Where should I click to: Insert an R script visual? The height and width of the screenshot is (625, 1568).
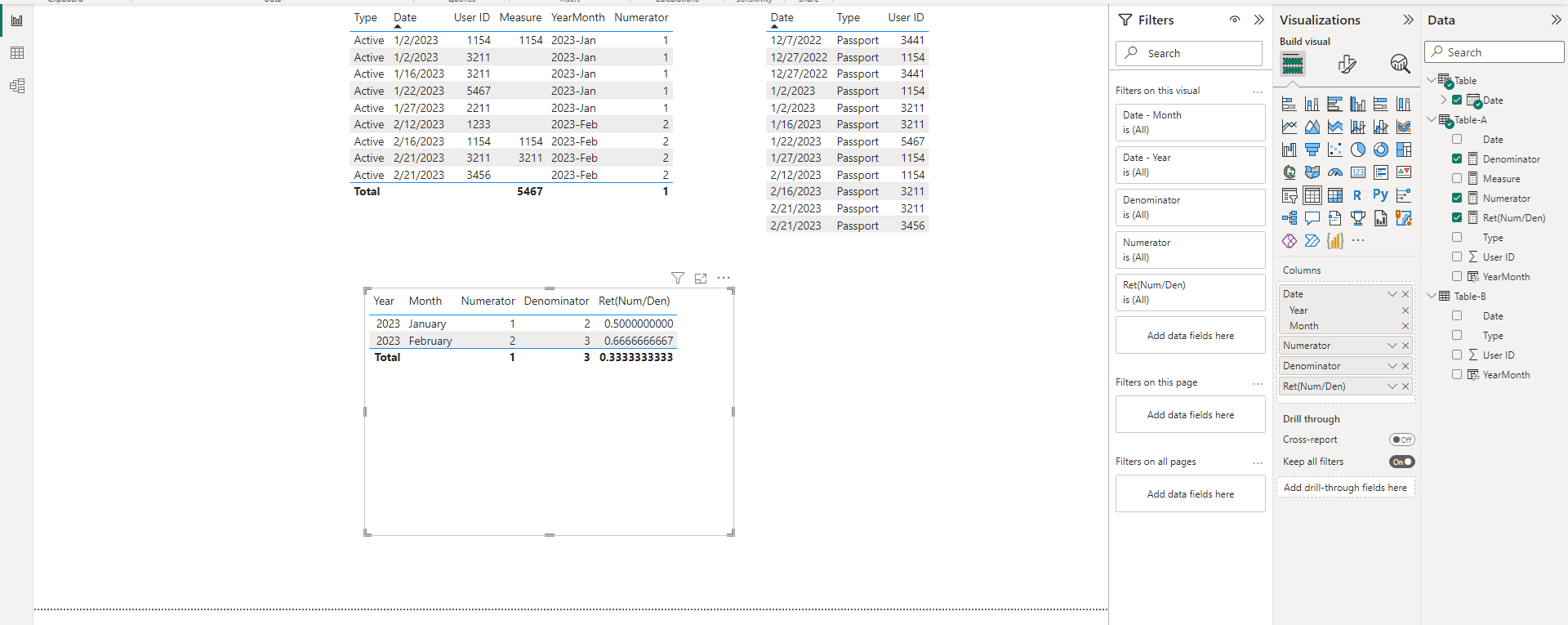click(1357, 195)
